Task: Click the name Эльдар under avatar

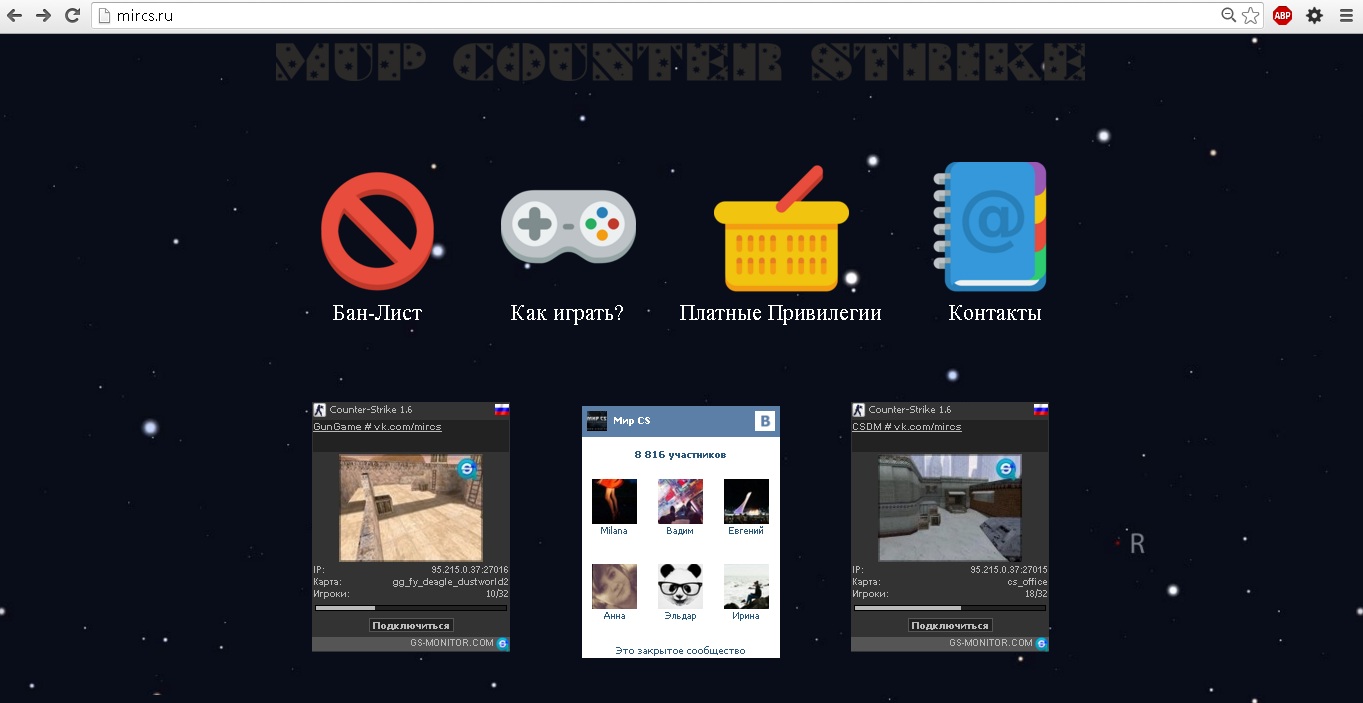Action: click(x=680, y=616)
